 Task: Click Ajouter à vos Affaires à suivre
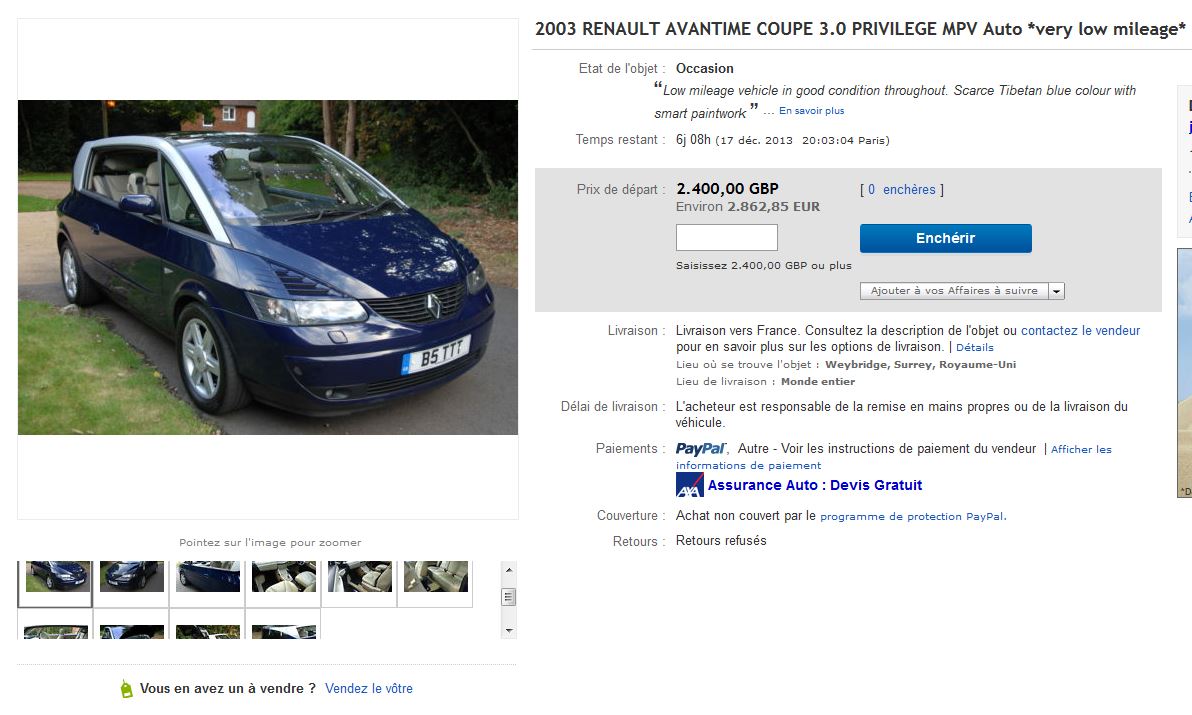pyautogui.click(x=953, y=291)
